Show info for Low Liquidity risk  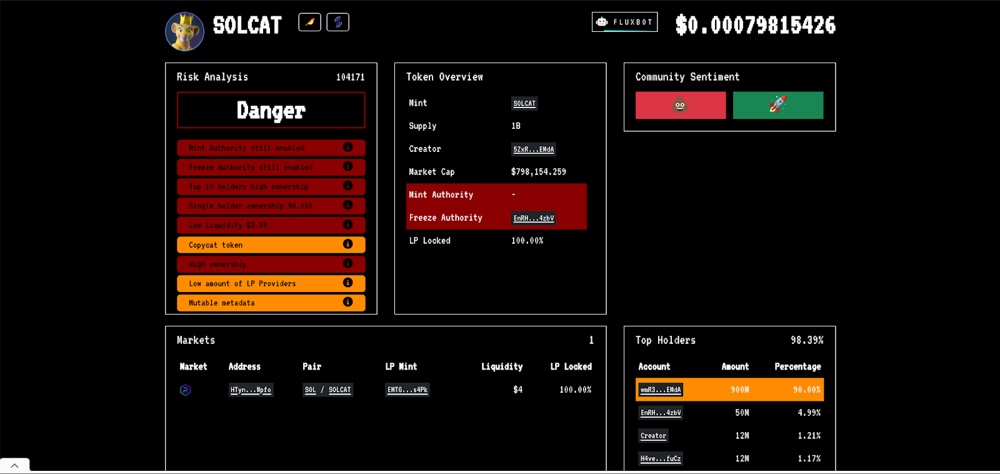(348, 226)
